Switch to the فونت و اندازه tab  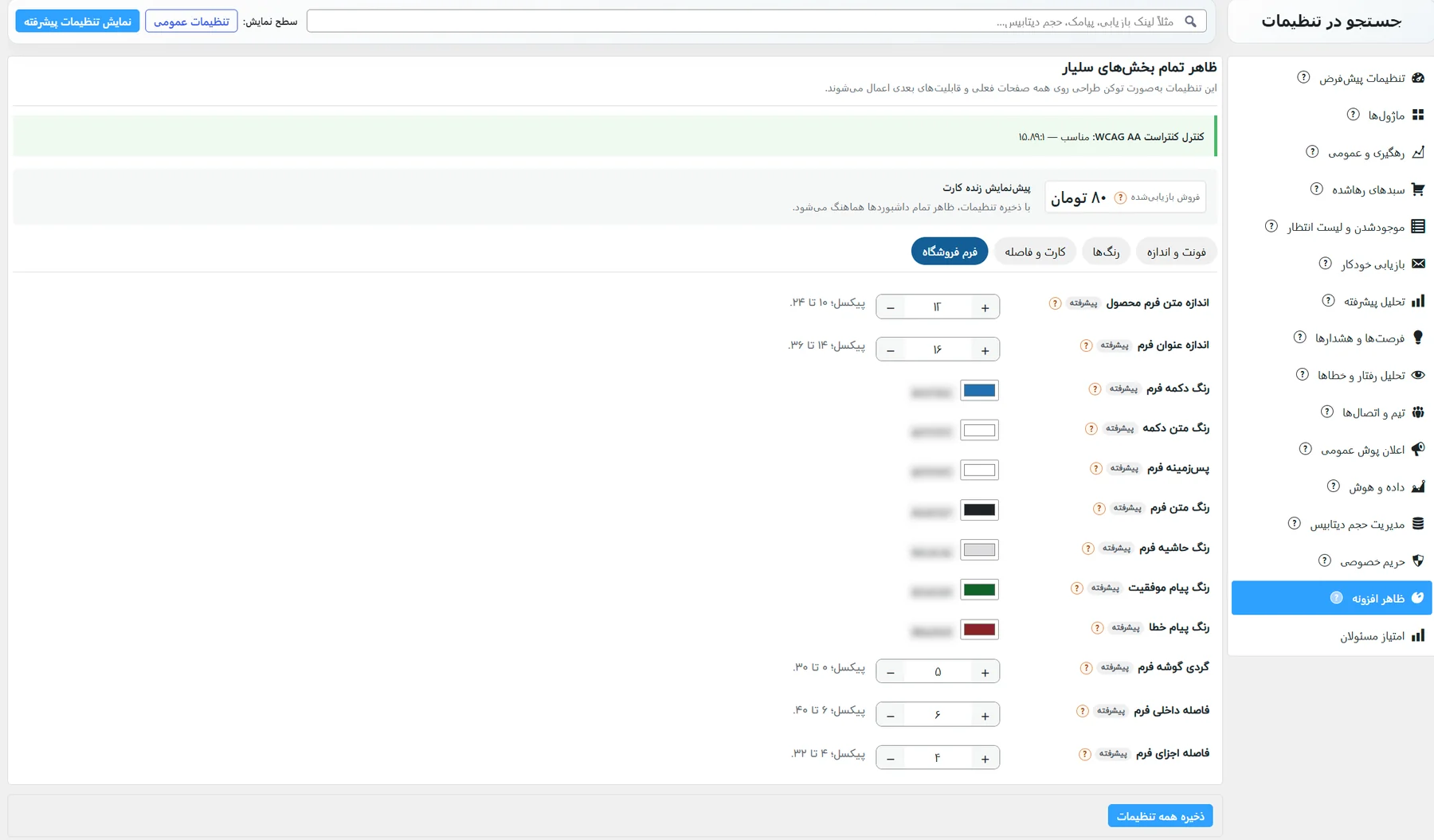coord(1176,252)
